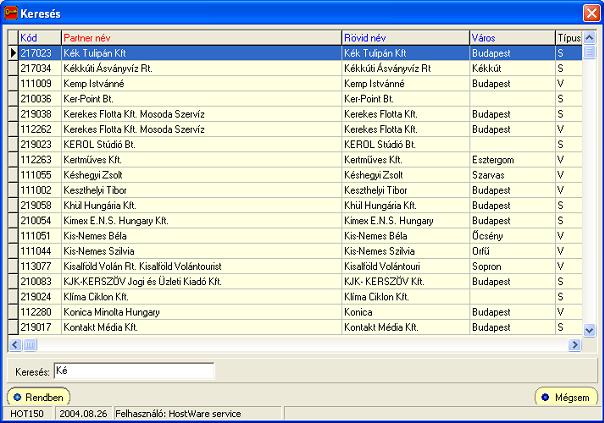Select Kimex E.N.S. Hungary Kft. row
604x423 pixels.
pyautogui.click(x=295, y=220)
